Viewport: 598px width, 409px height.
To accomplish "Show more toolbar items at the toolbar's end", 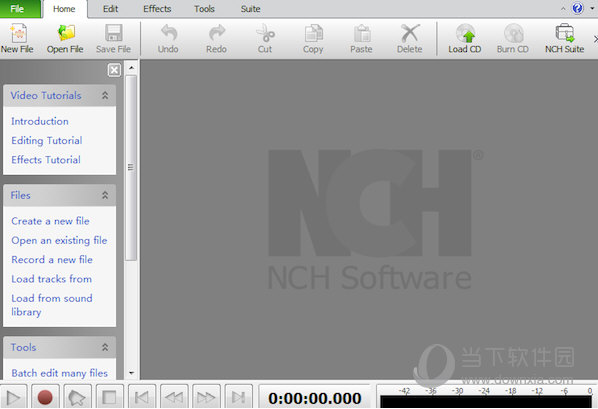I will point(595,39).
